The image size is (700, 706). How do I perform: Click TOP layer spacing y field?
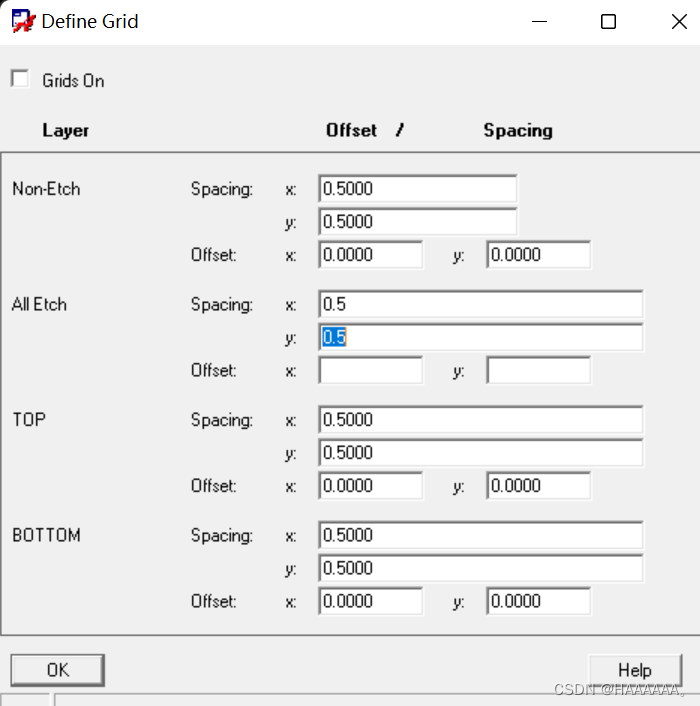[480, 453]
